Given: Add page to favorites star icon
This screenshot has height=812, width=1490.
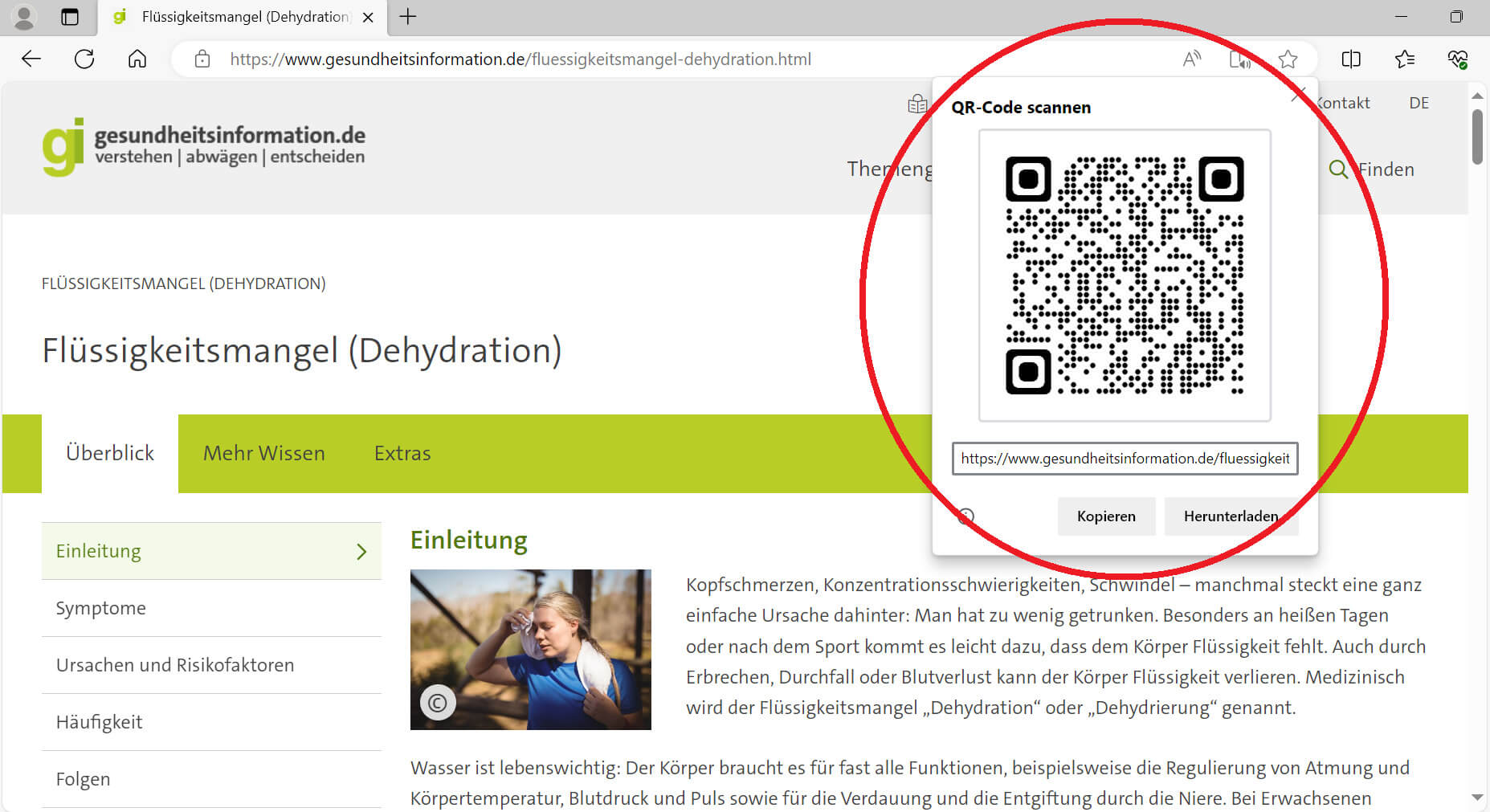Looking at the screenshot, I should [1288, 59].
